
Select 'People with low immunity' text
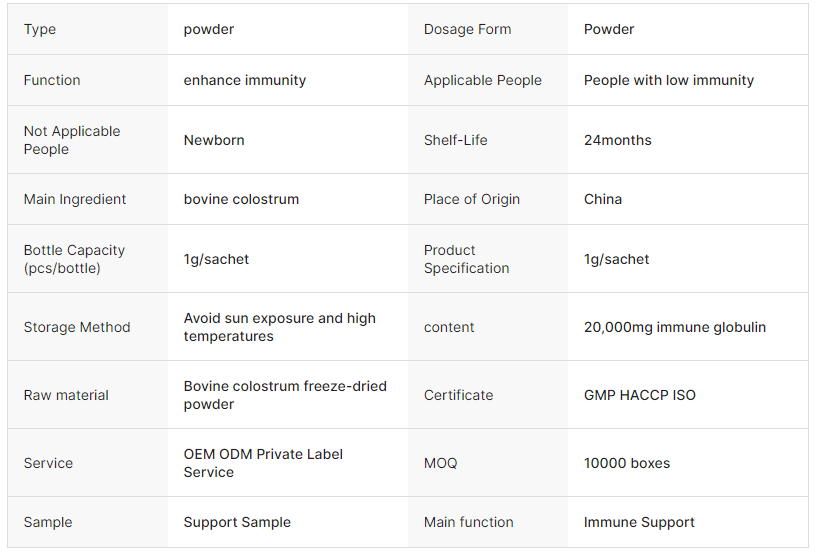pos(669,80)
